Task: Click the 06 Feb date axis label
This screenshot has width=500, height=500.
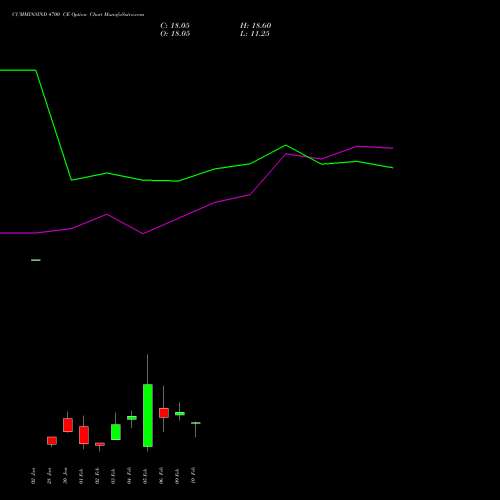Action: point(161,476)
